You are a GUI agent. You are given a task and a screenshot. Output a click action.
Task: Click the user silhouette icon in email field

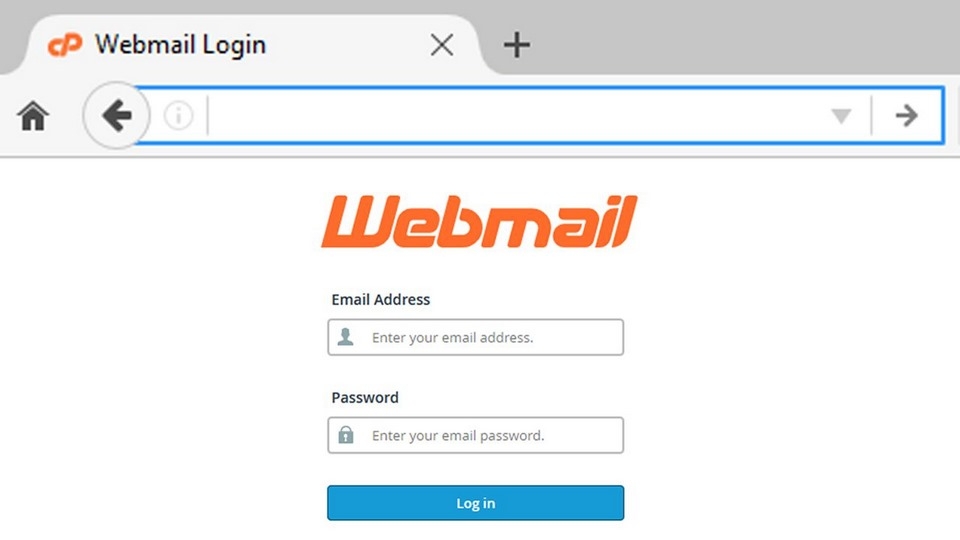345,337
